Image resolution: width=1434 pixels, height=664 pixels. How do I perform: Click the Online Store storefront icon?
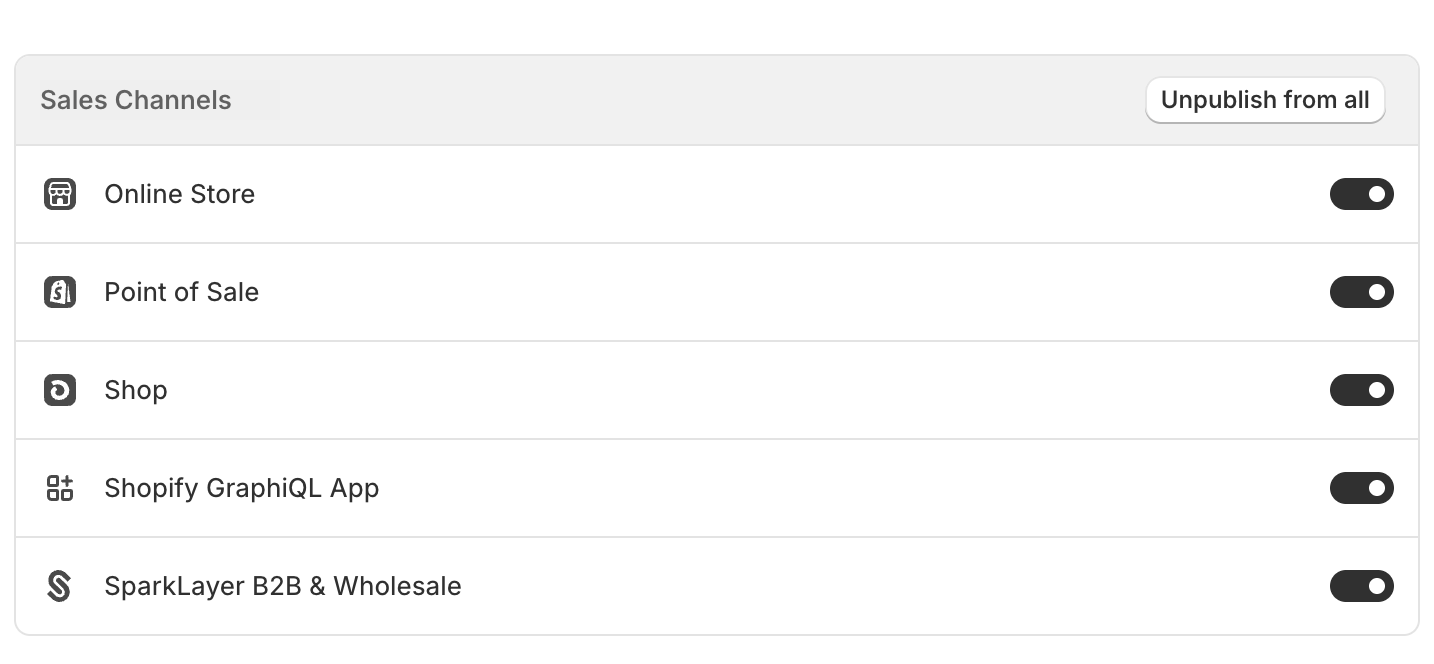pos(60,194)
